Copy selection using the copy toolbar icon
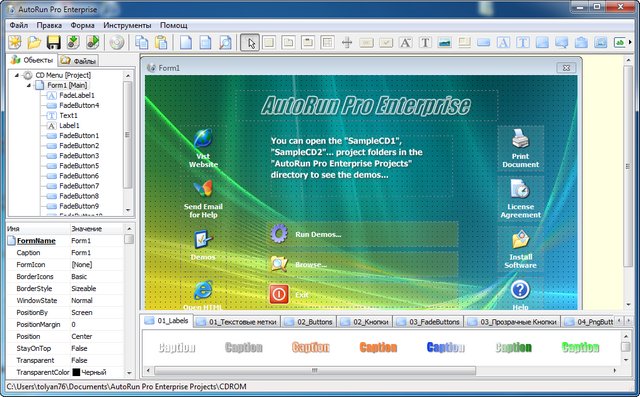This screenshot has height=397, width=640. pos(142,42)
